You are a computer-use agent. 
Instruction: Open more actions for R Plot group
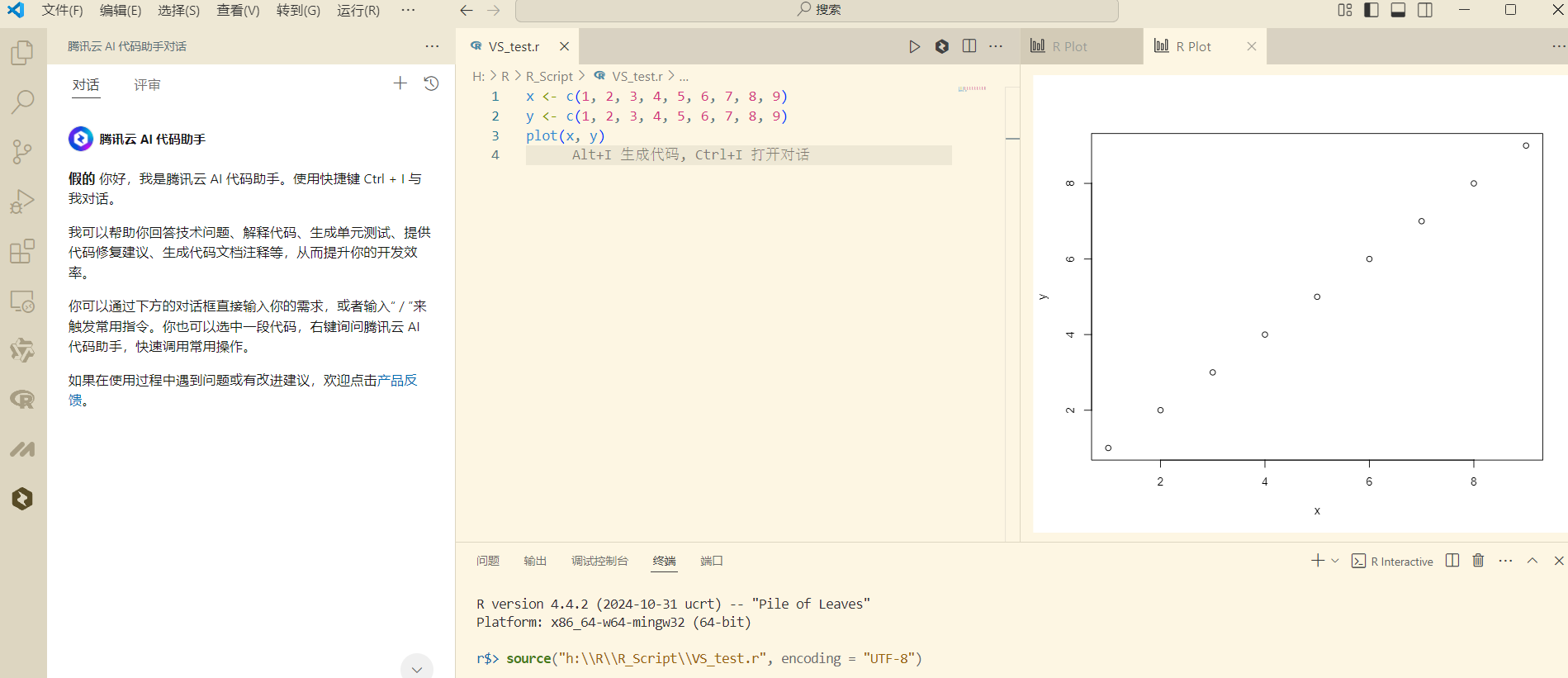(x=1558, y=46)
